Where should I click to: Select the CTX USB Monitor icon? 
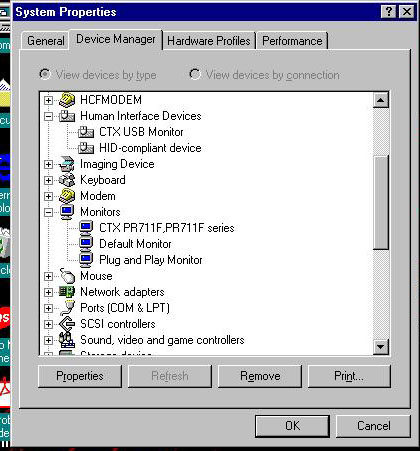tap(86, 132)
